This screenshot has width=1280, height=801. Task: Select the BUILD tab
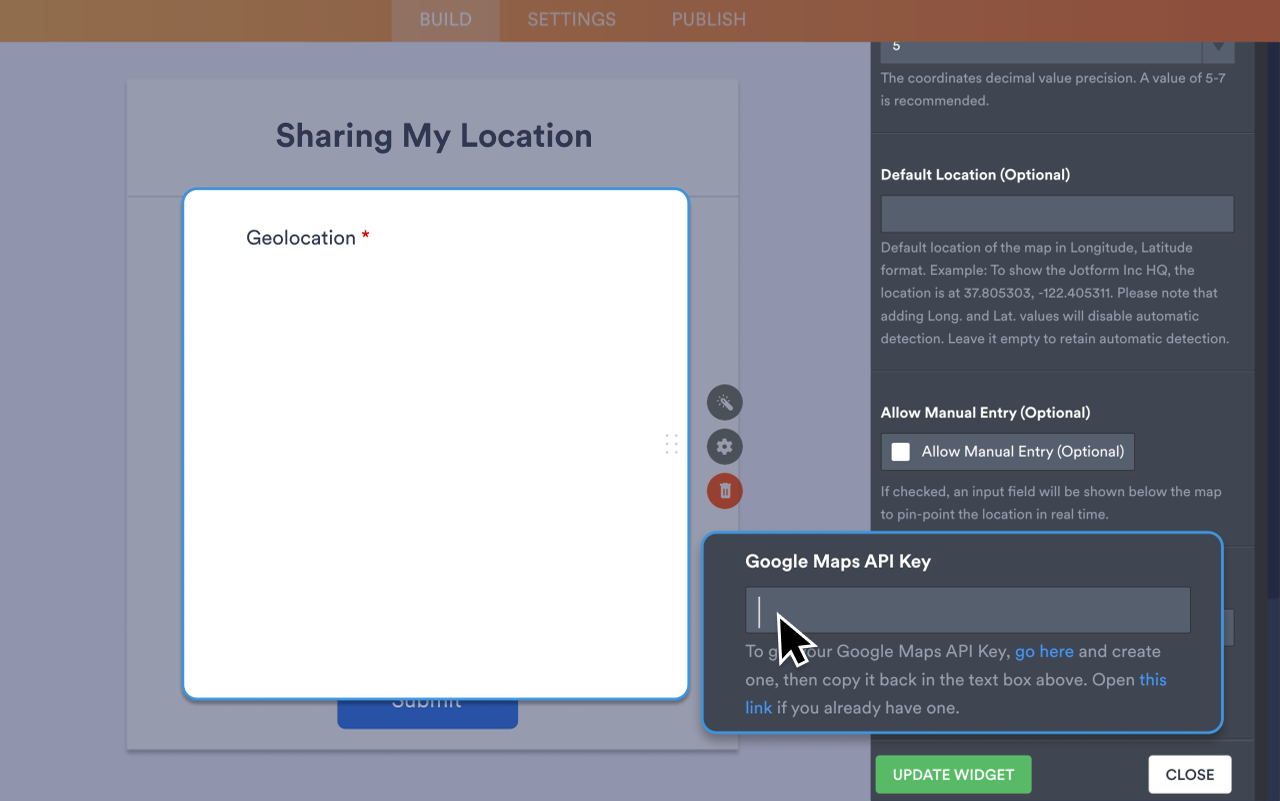[x=445, y=19]
